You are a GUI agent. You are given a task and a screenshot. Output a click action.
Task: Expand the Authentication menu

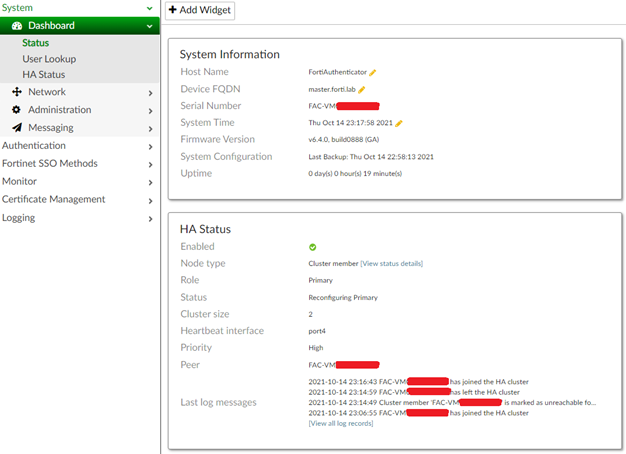click(150, 146)
